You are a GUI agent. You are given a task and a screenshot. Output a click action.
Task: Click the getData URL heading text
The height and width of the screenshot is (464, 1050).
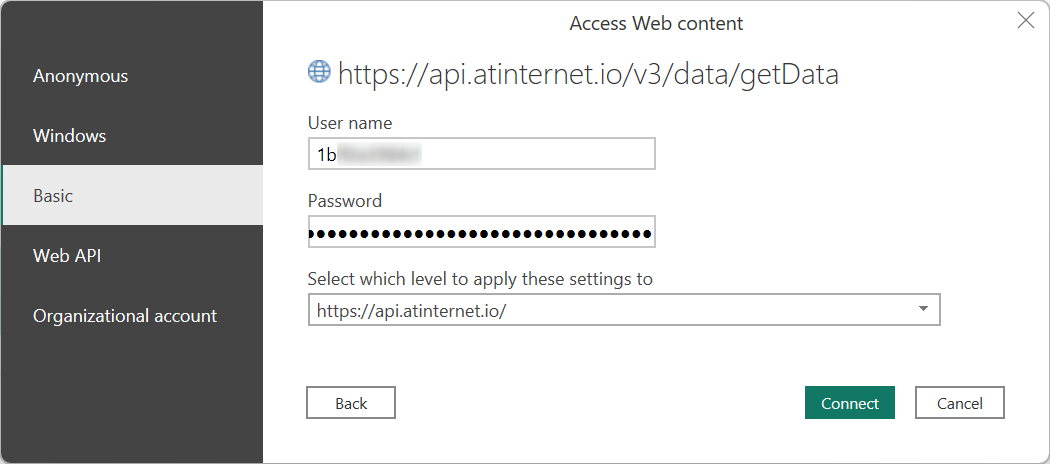coord(588,73)
